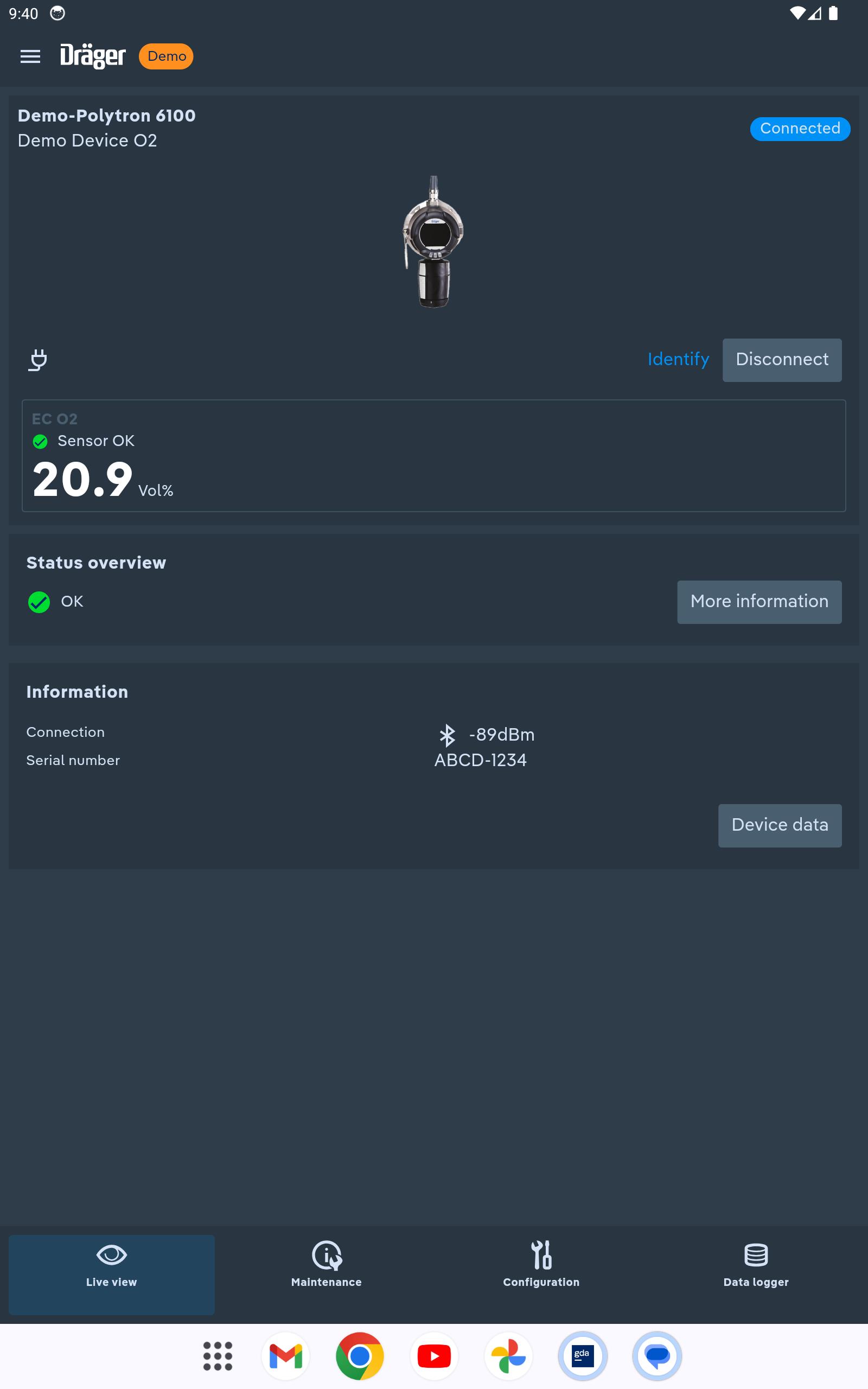This screenshot has height=1389, width=868.
Task: Tap the Information heading
Action: 77,692
